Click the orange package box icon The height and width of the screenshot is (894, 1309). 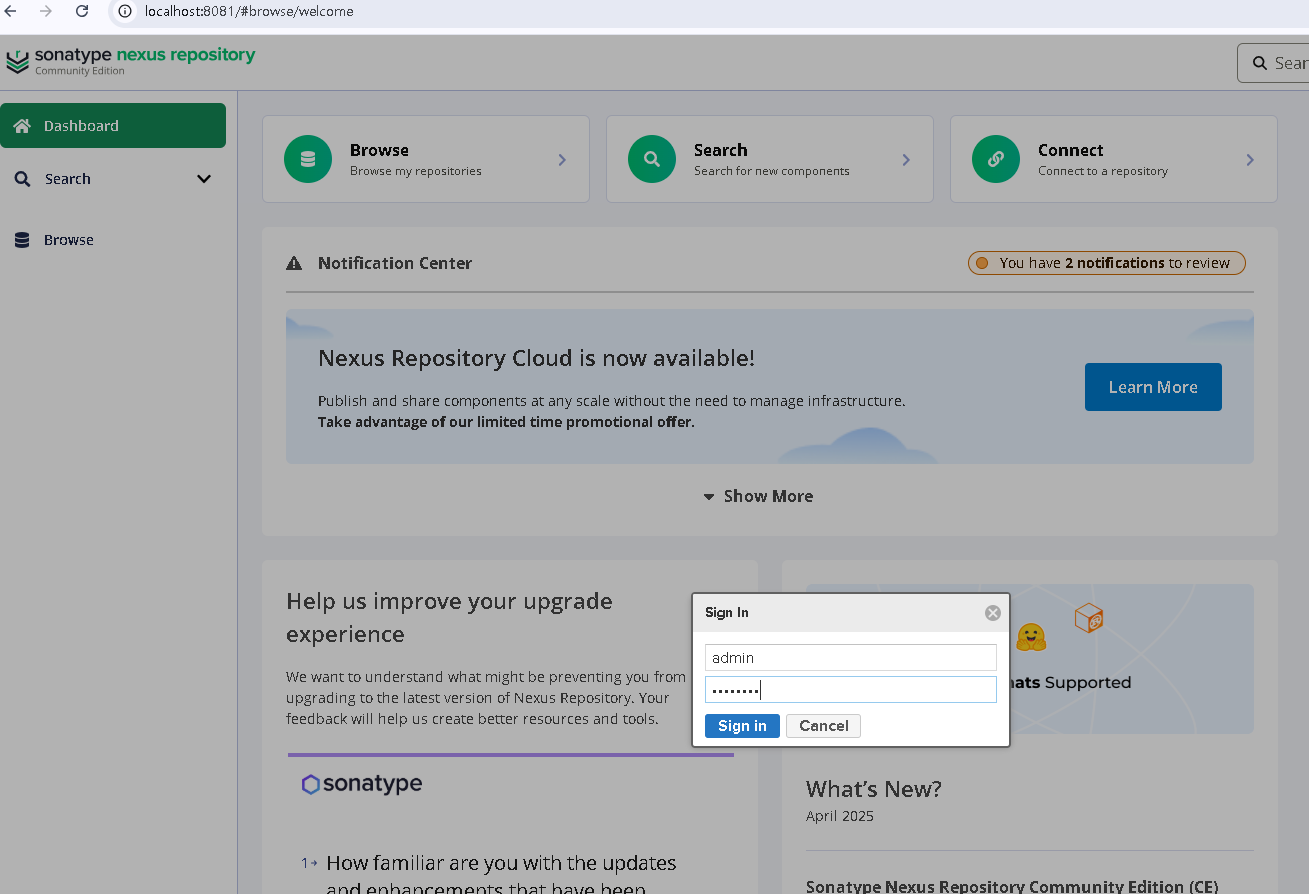point(1089,618)
